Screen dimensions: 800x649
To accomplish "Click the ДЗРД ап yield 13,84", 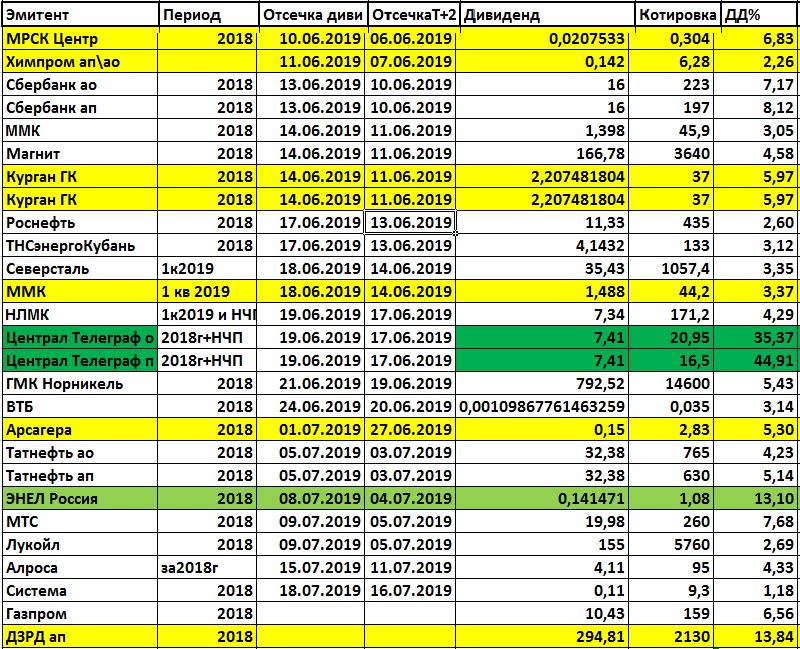I will pos(757,636).
